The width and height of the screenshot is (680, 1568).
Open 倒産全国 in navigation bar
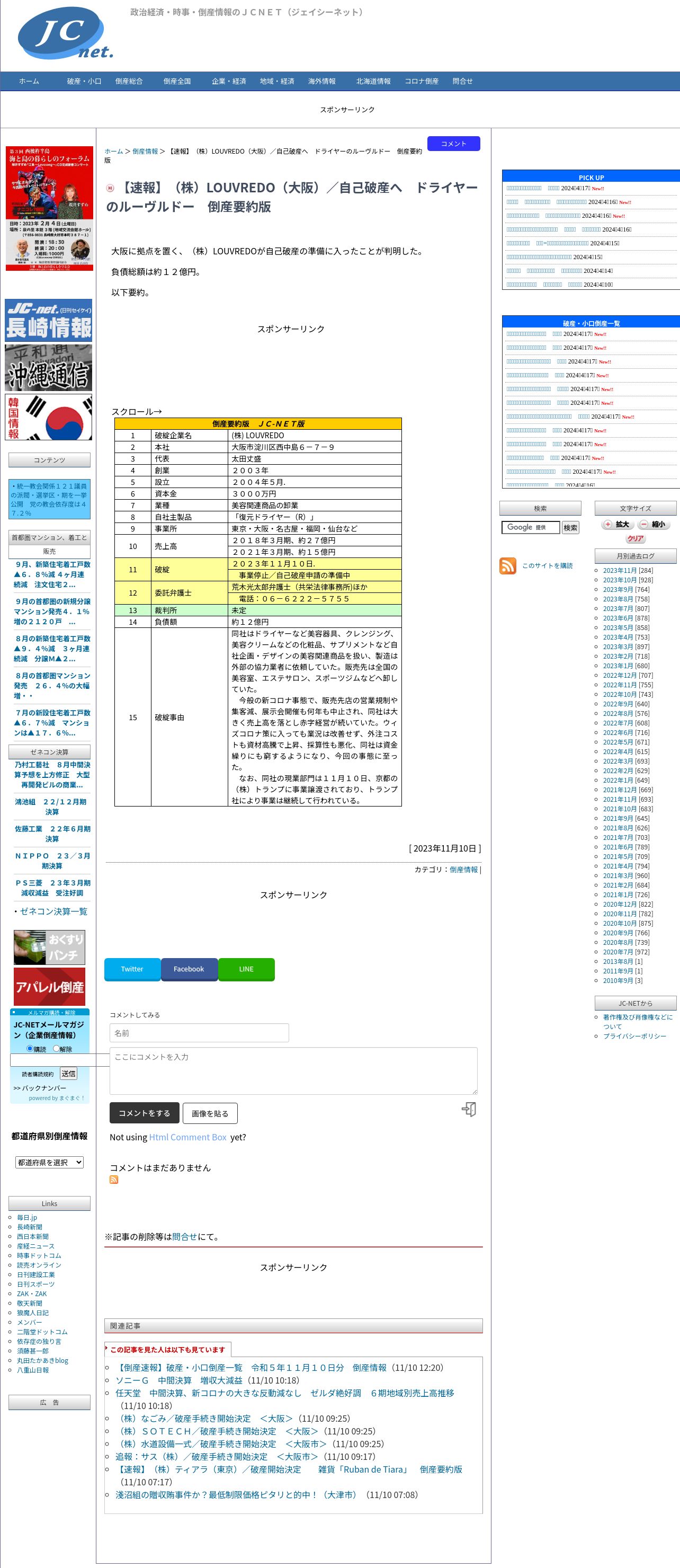click(177, 81)
